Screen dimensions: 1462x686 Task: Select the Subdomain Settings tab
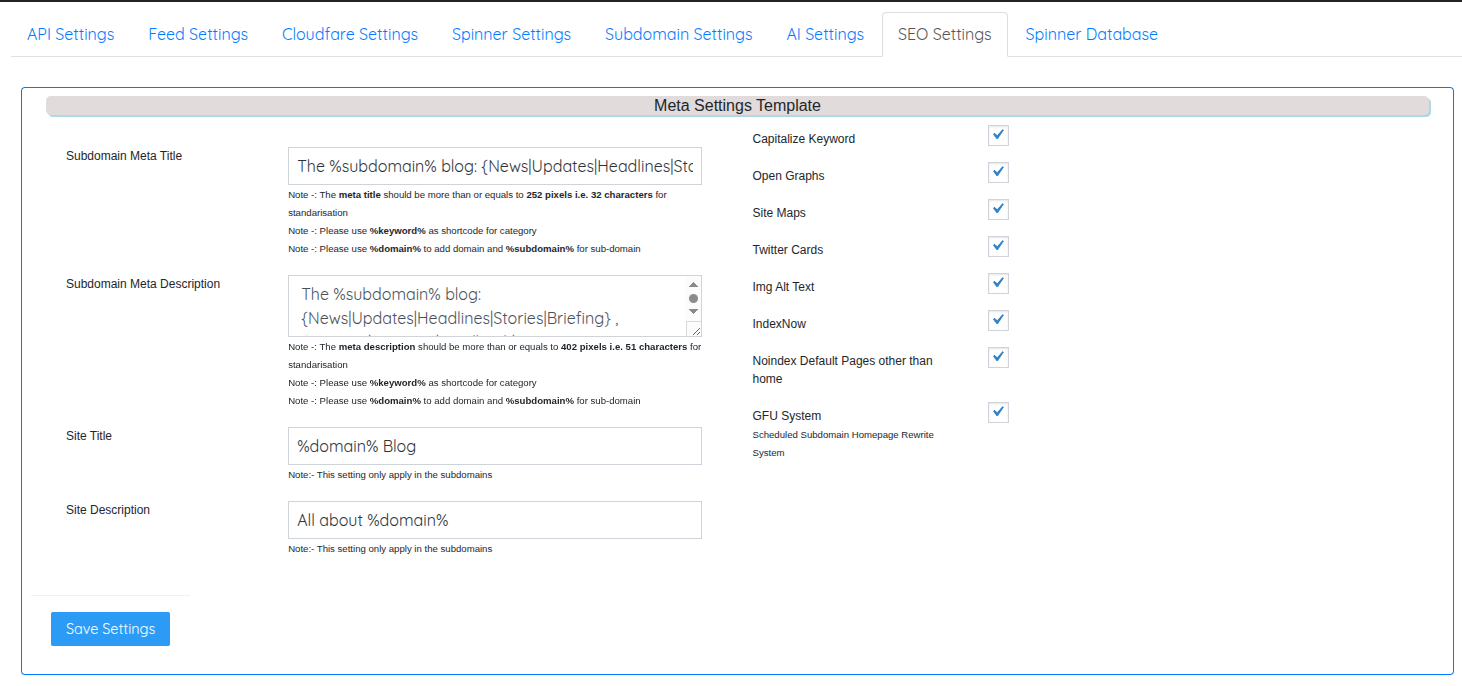click(678, 34)
